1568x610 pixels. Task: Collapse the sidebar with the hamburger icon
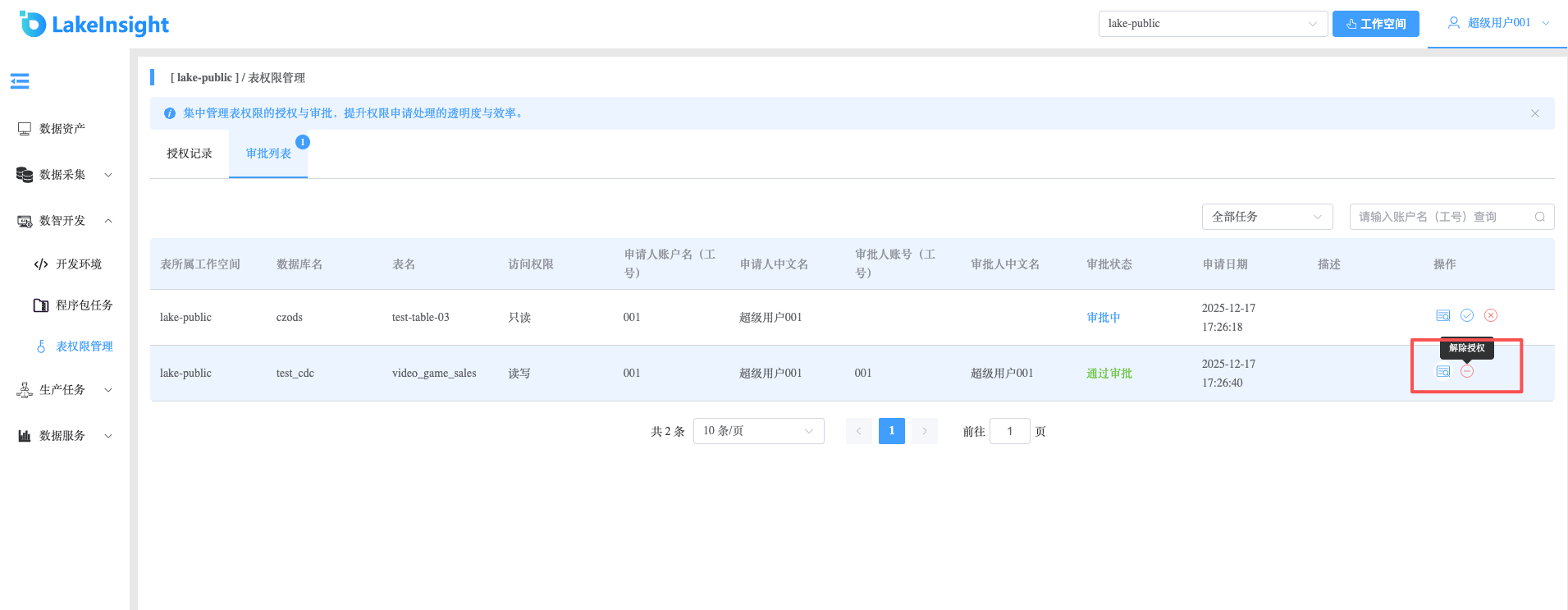click(20, 80)
